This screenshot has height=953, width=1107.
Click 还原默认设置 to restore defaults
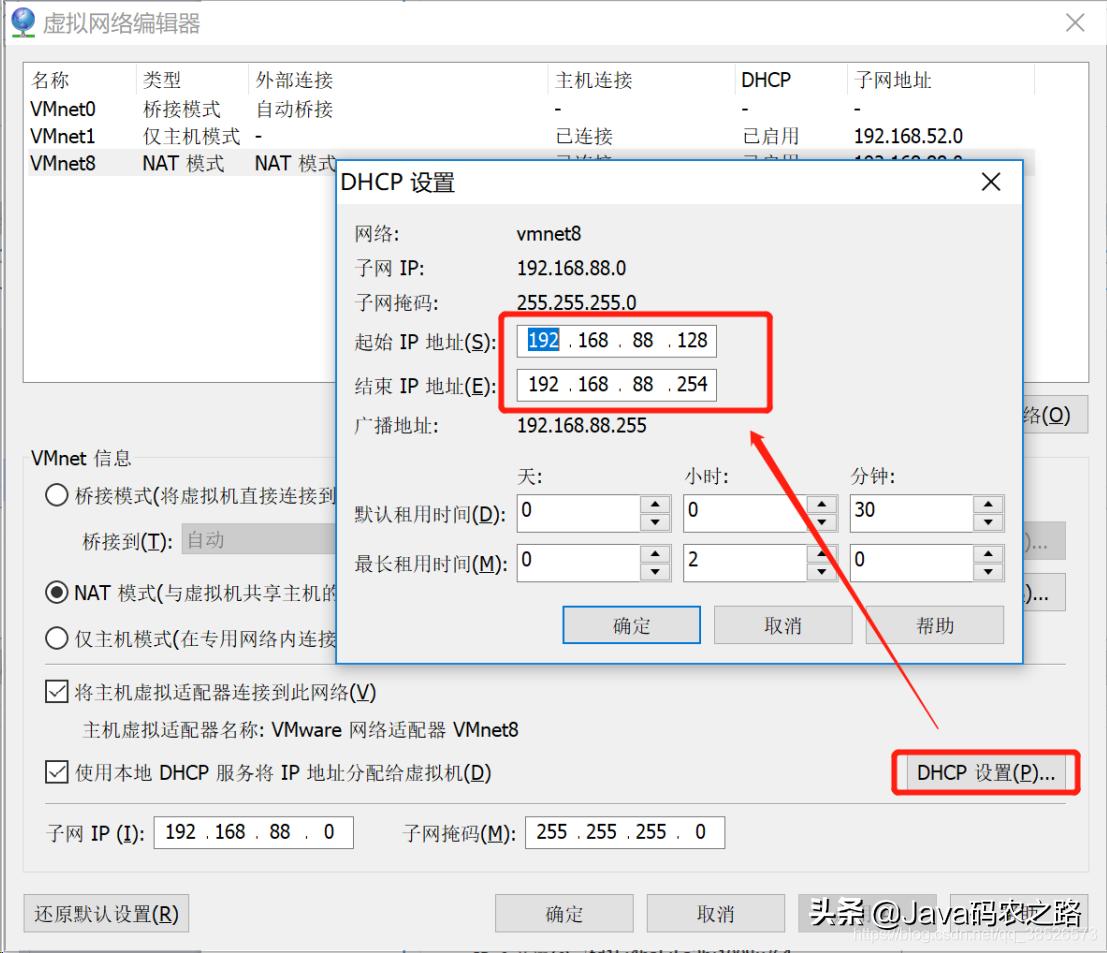tap(105, 912)
